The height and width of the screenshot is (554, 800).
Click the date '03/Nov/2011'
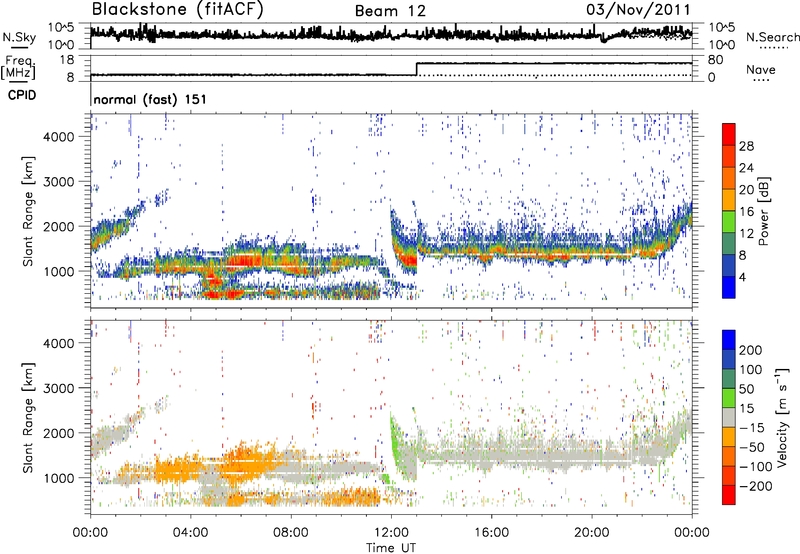tap(638, 10)
